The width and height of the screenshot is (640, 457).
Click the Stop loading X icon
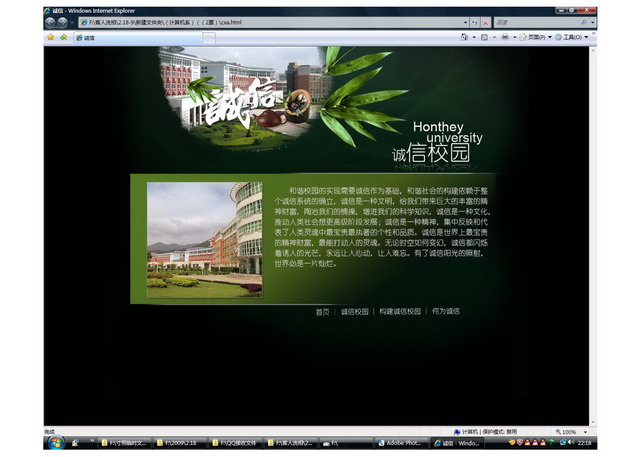point(486,21)
